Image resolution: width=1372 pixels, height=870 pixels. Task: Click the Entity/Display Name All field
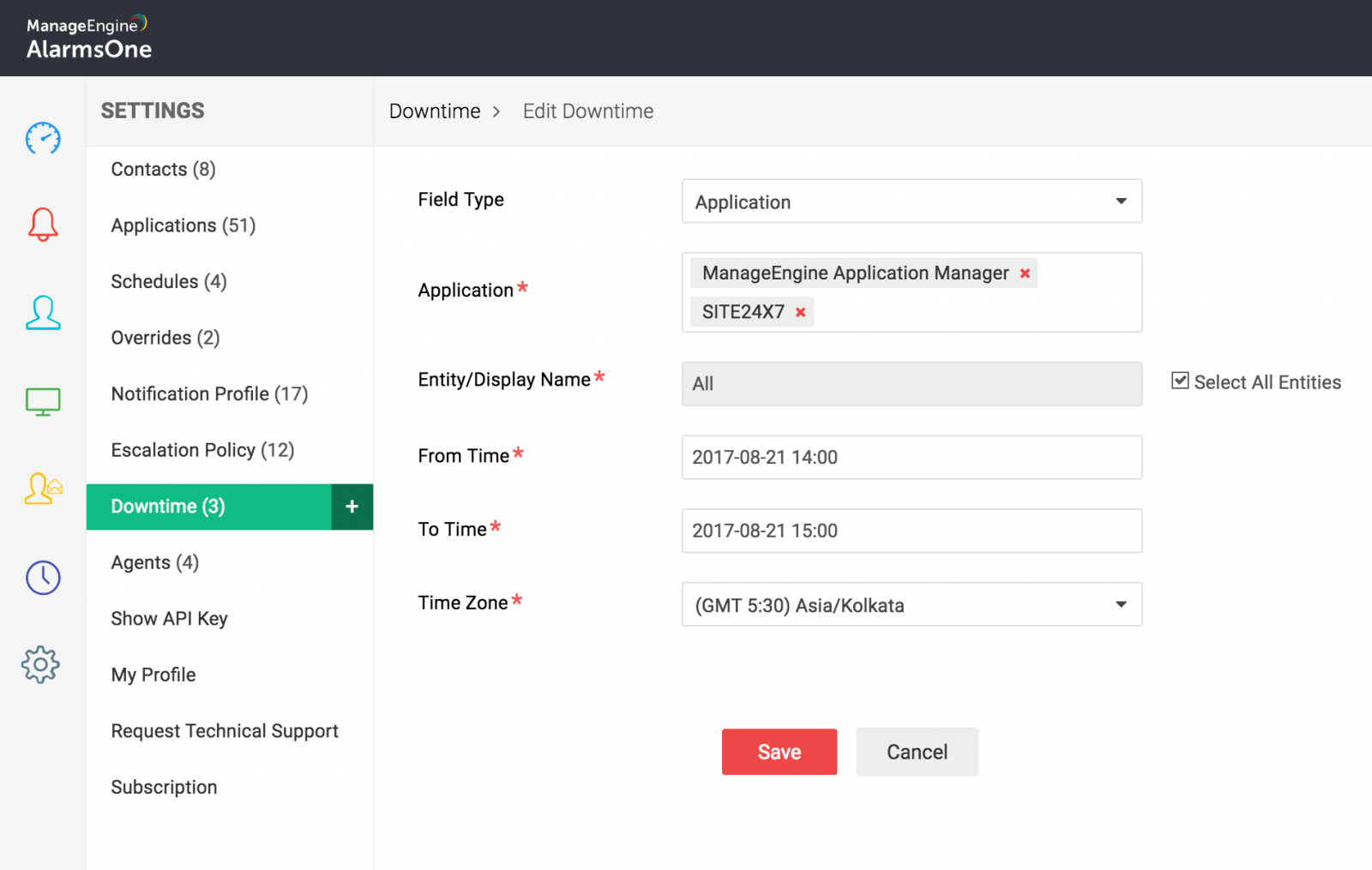click(912, 384)
